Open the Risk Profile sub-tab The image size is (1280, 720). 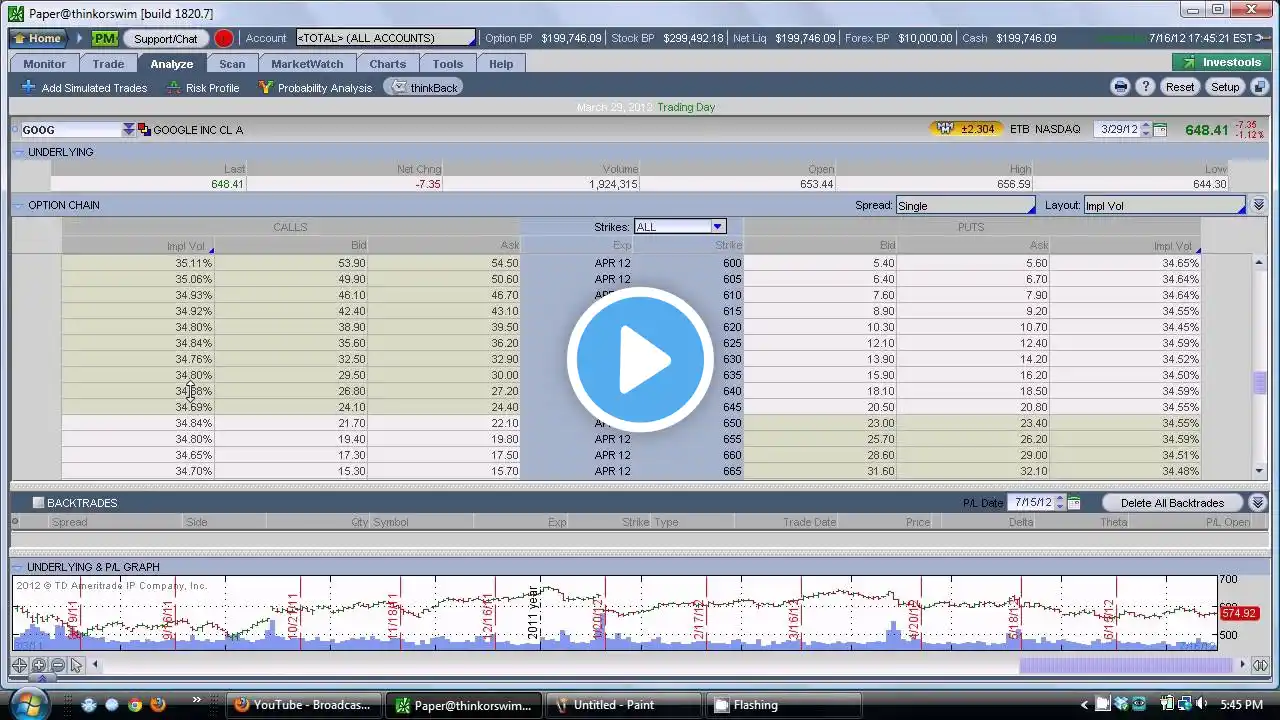[203, 88]
